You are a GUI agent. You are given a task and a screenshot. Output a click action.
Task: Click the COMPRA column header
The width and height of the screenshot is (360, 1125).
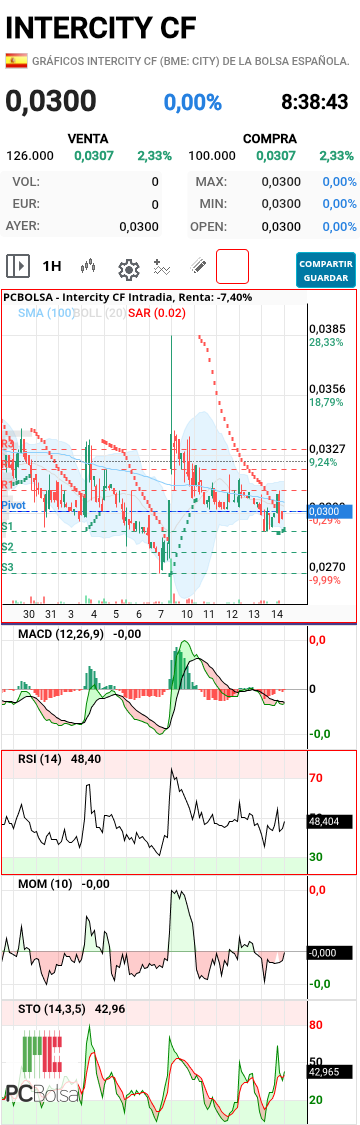pos(270,138)
